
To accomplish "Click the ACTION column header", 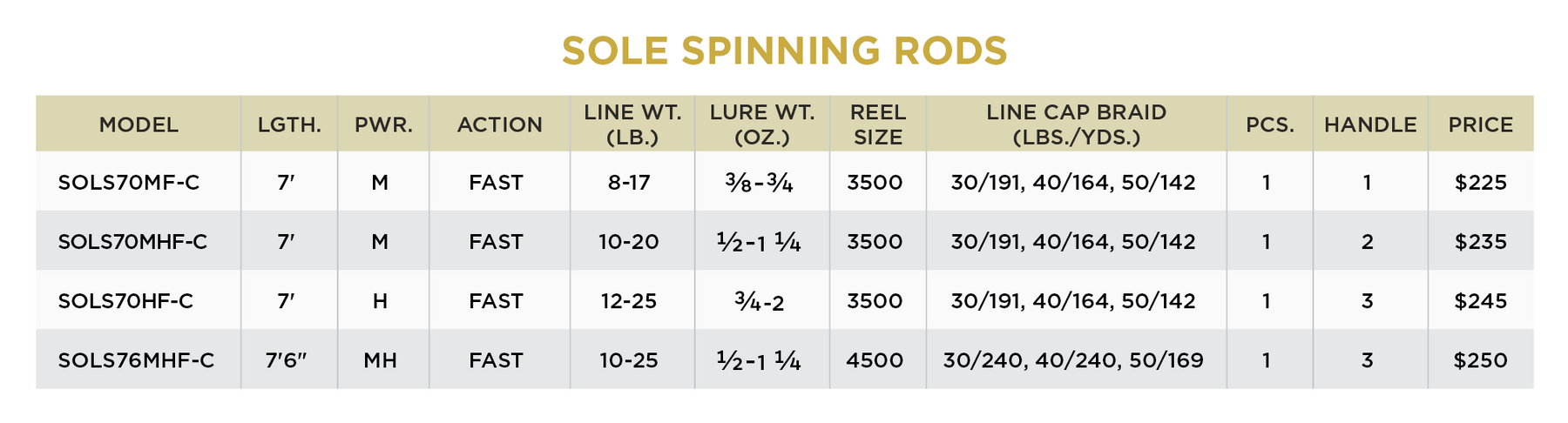I will [499, 124].
